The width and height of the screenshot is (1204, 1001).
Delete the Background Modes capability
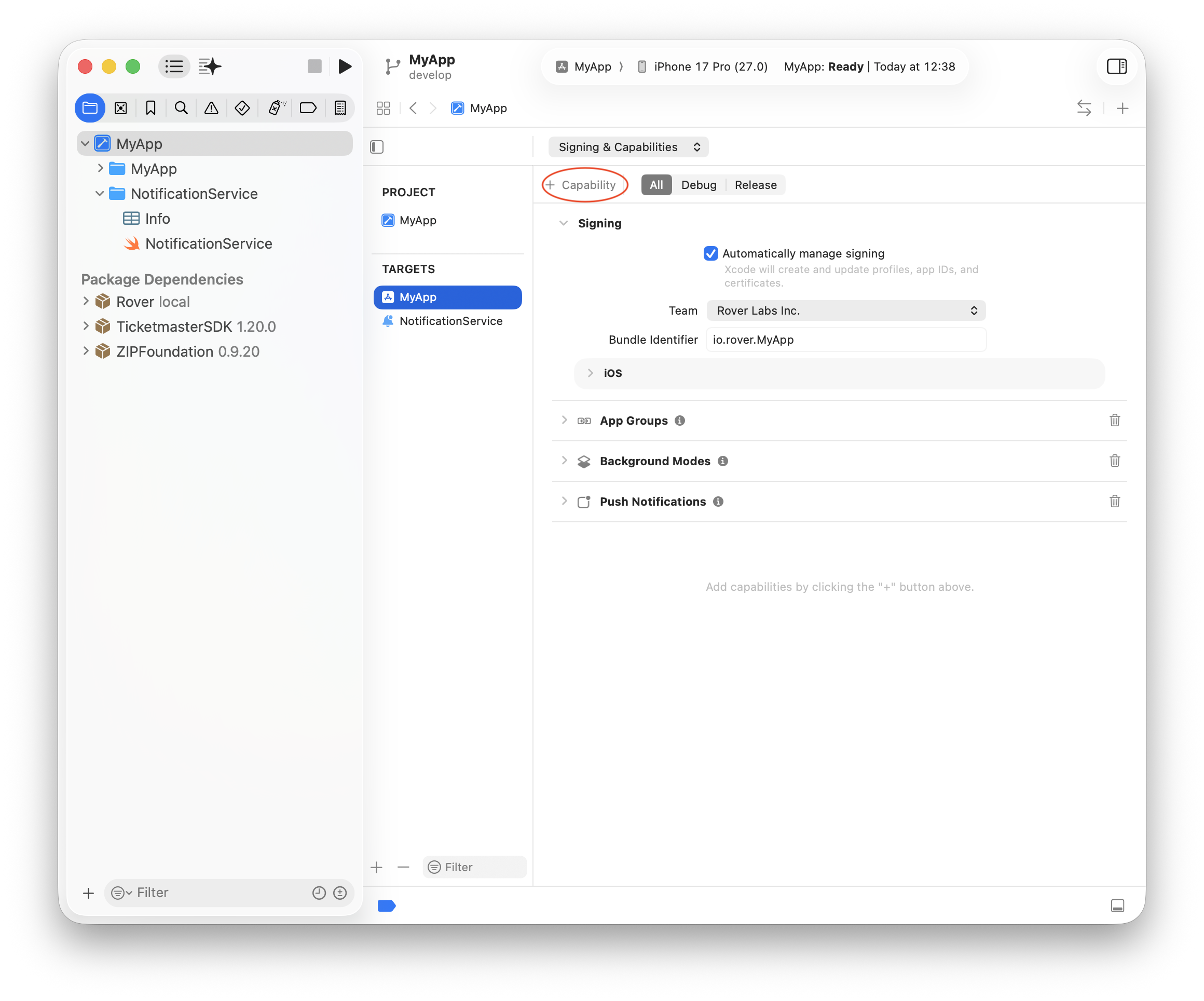(x=1115, y=461)
